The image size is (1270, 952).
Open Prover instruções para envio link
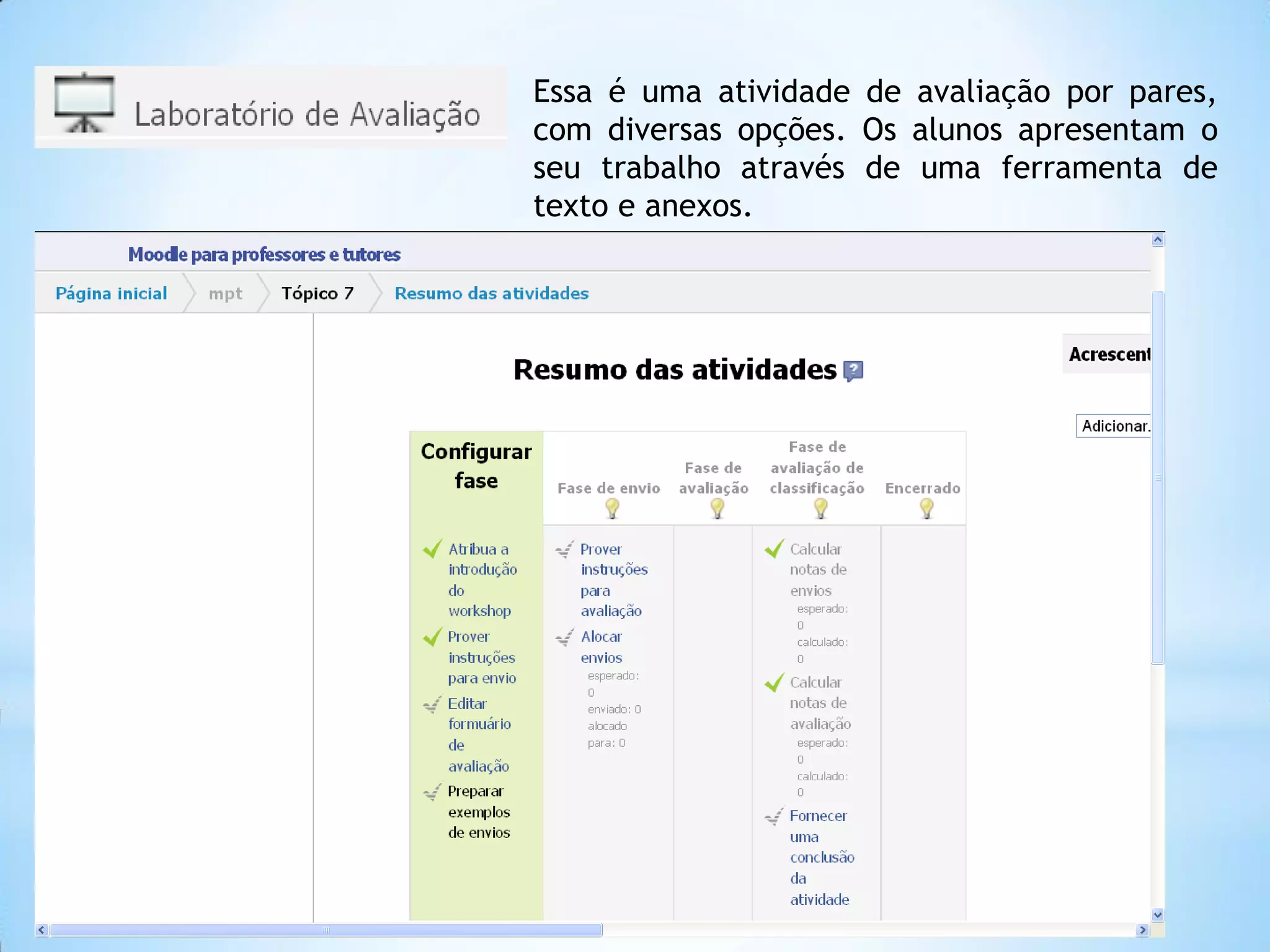(x=482, y=657)
